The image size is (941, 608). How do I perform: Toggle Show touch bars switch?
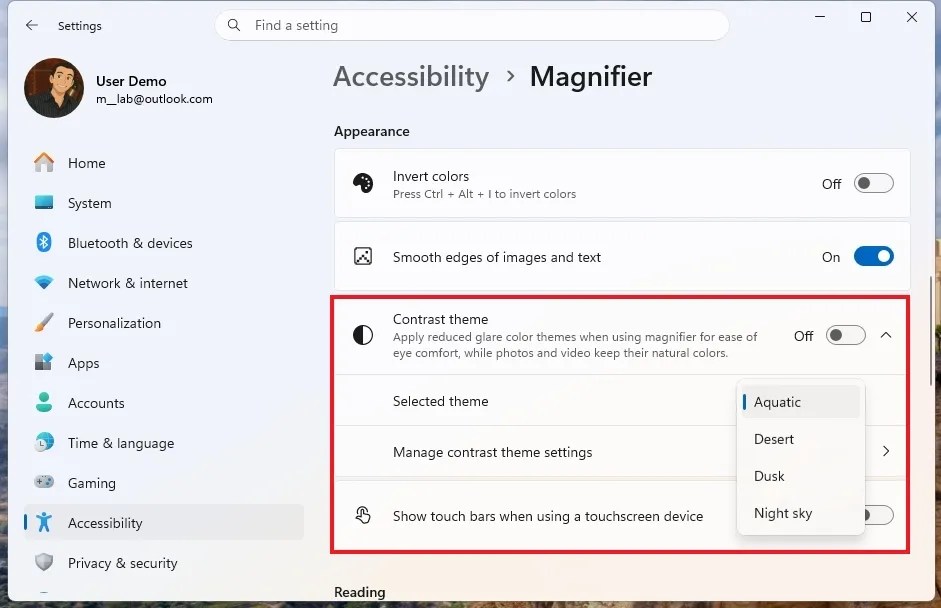pos(880,515)
